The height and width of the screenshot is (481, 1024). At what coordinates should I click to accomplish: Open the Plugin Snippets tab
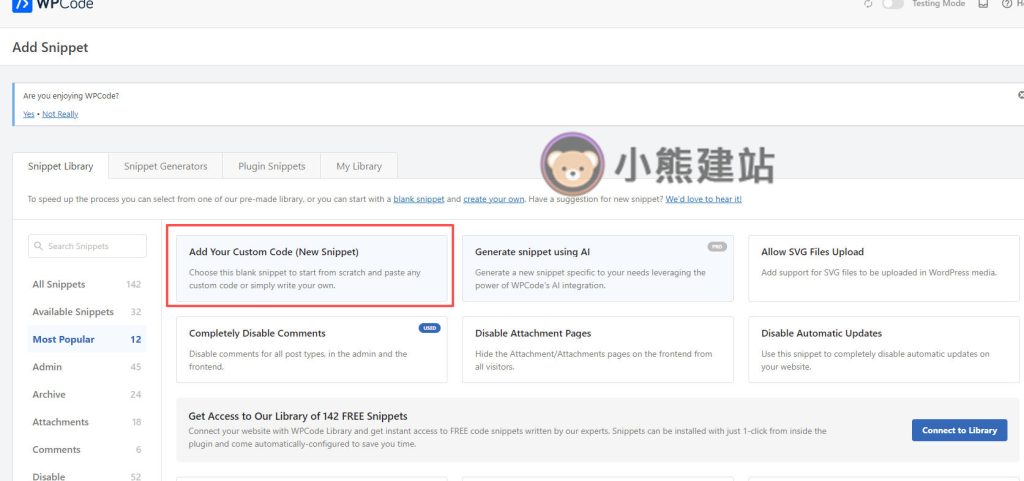272,166
